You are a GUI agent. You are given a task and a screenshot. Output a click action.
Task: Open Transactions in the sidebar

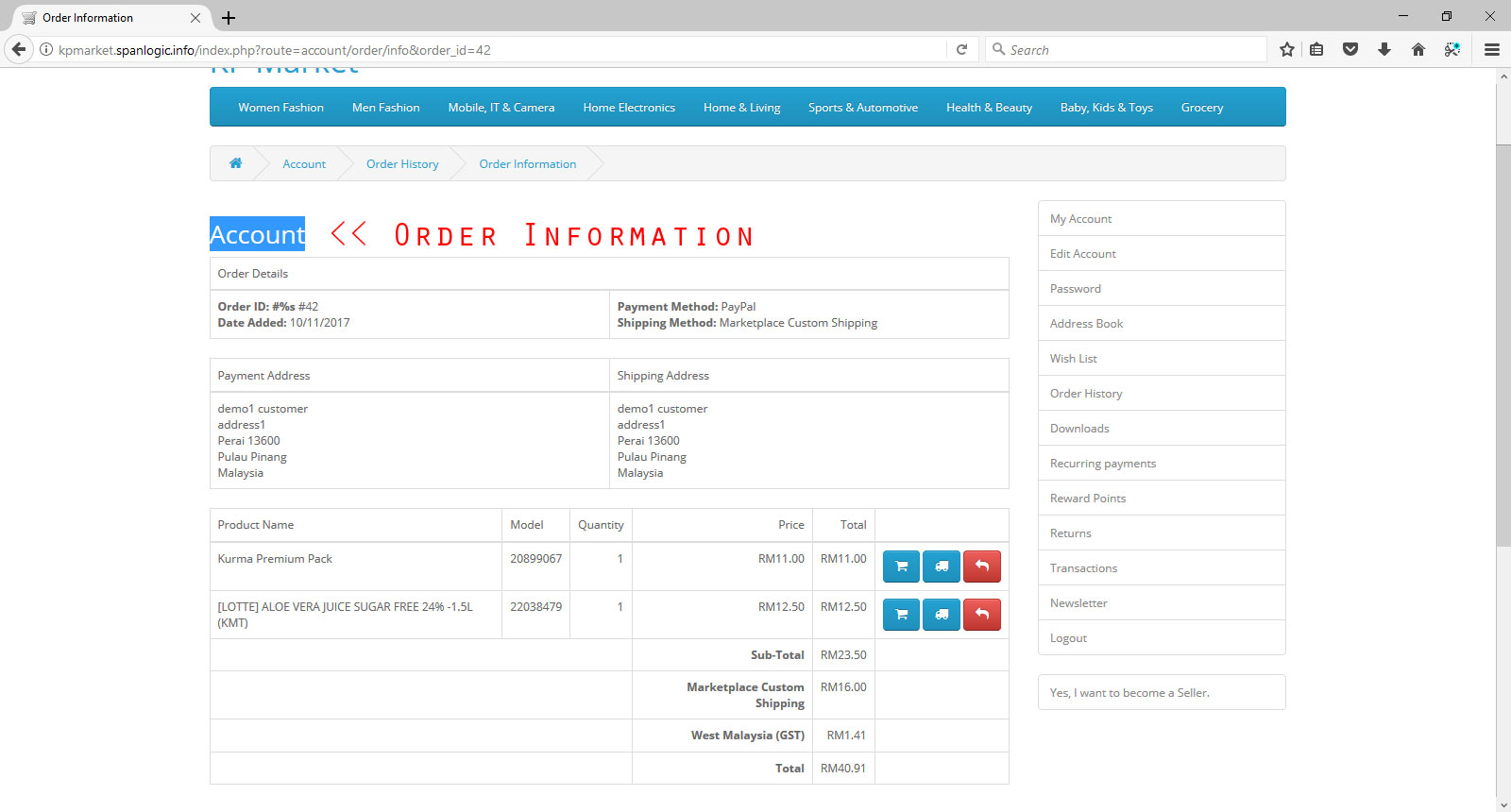1162,568
